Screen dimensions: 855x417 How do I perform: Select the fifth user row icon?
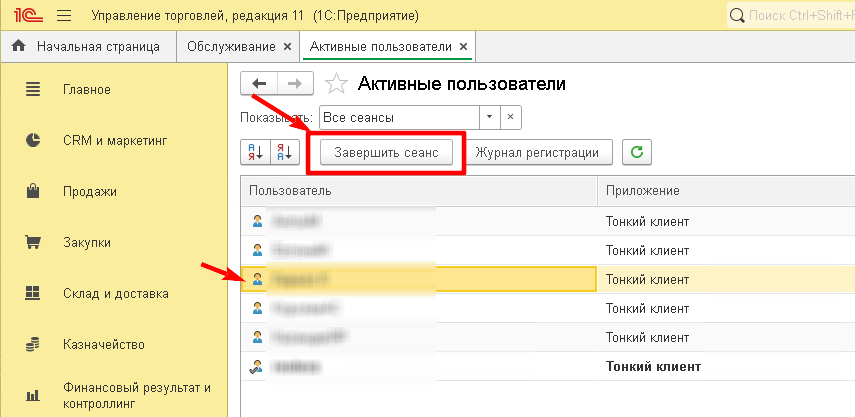[x=258, y=337]
